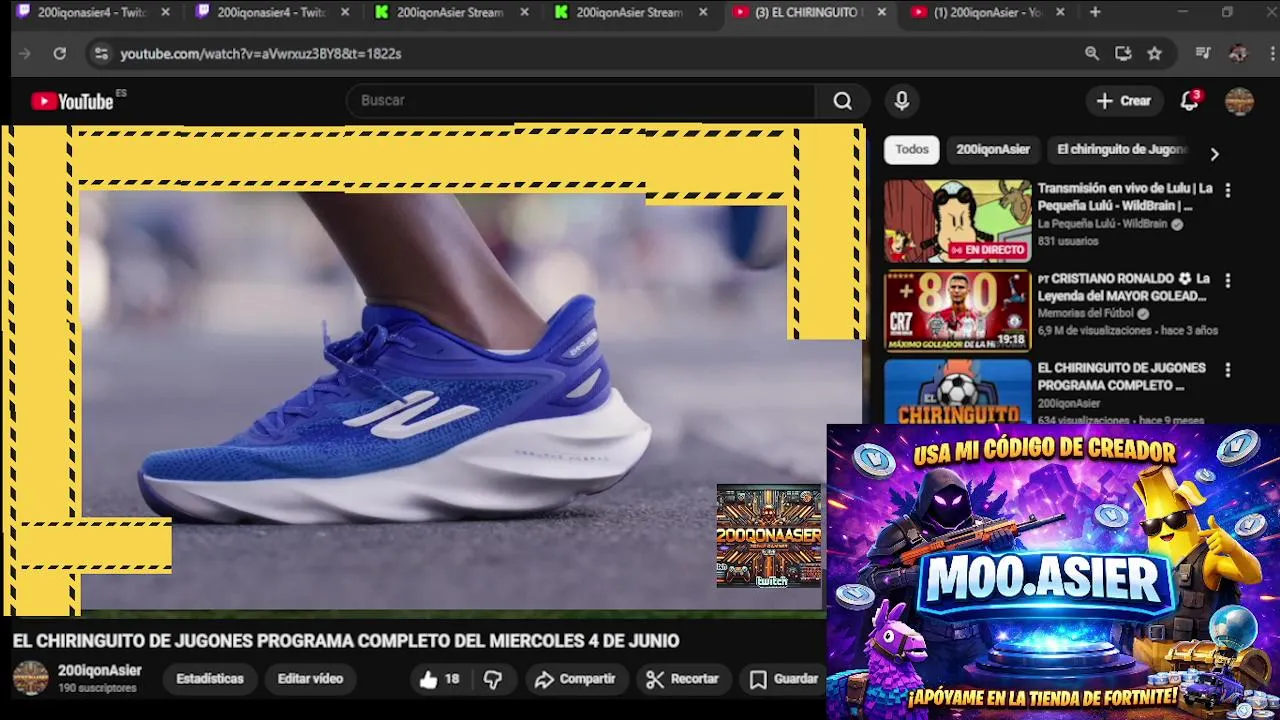This screenshot has width=1280, height=720.
Task: Click the forward navigation arrow
Action: (25, 54)
